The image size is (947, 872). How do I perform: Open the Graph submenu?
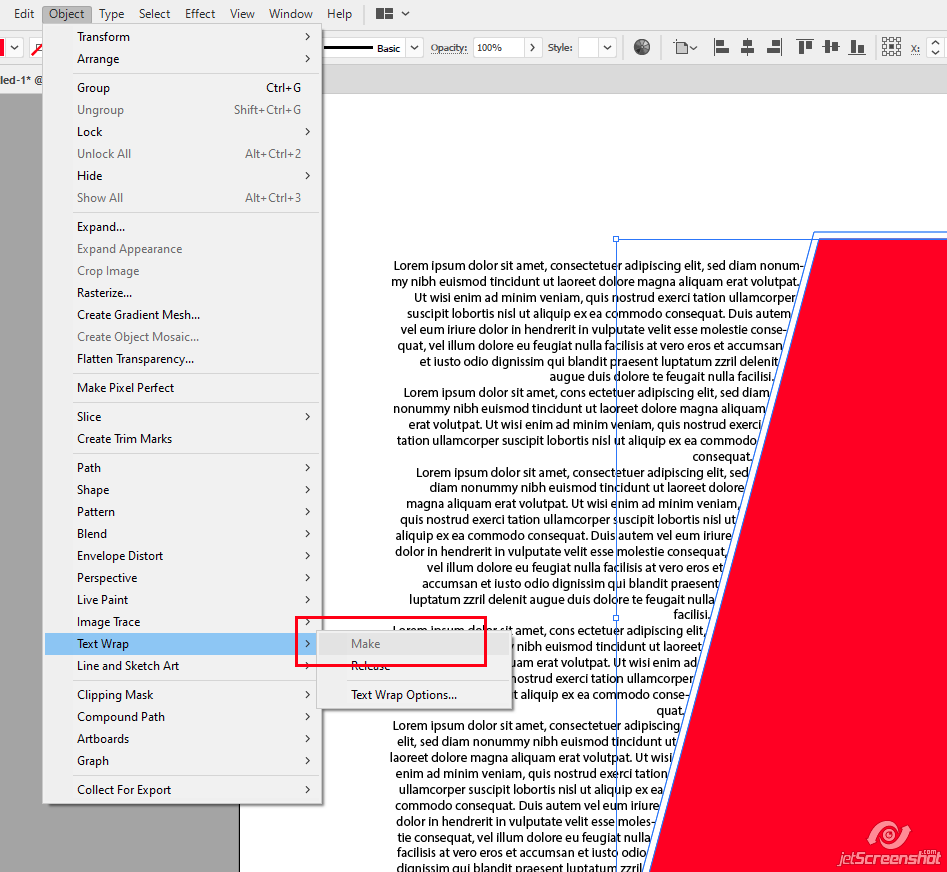click(182, 761)
